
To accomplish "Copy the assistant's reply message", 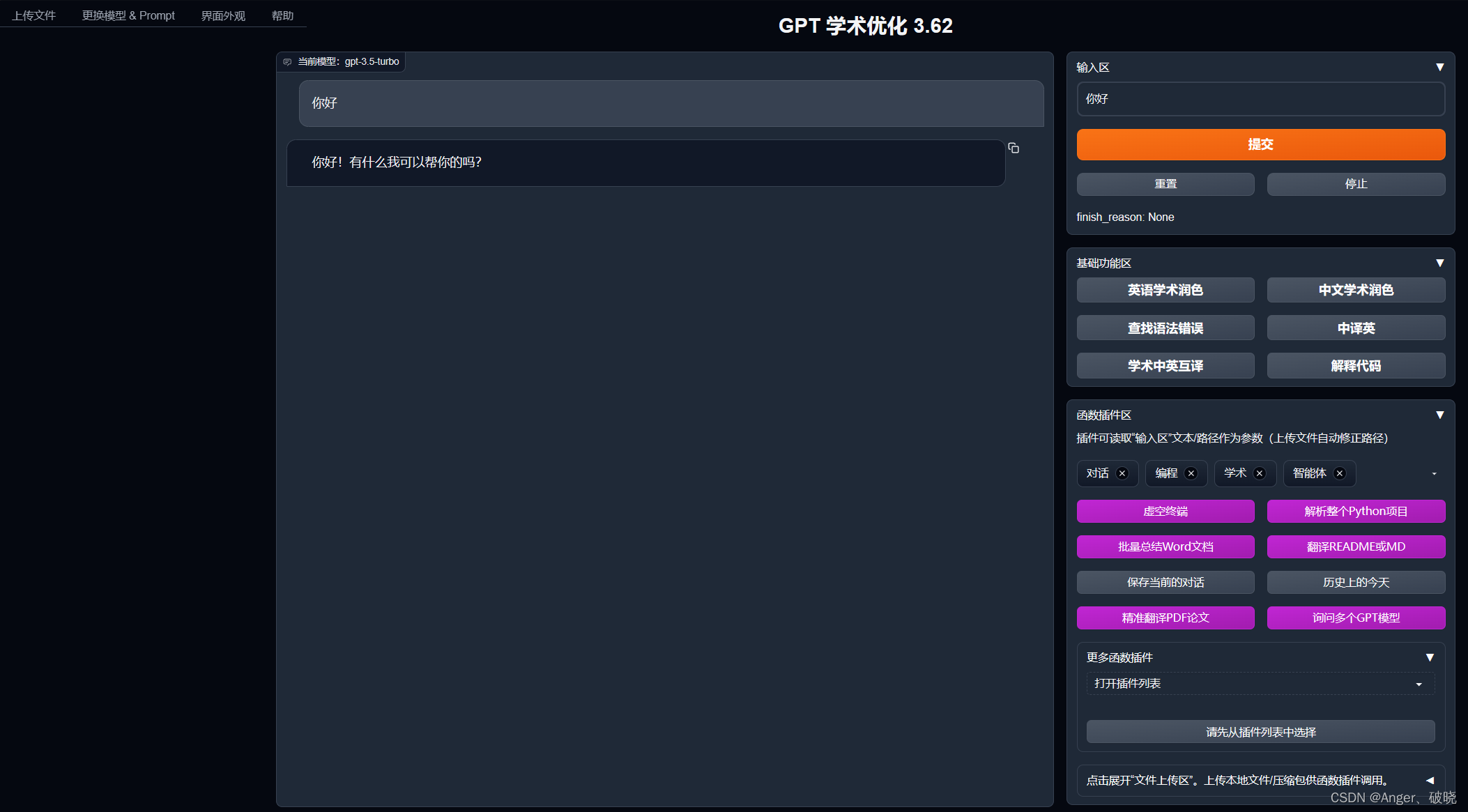I will pyautogui.click(x=1013, y=148).
